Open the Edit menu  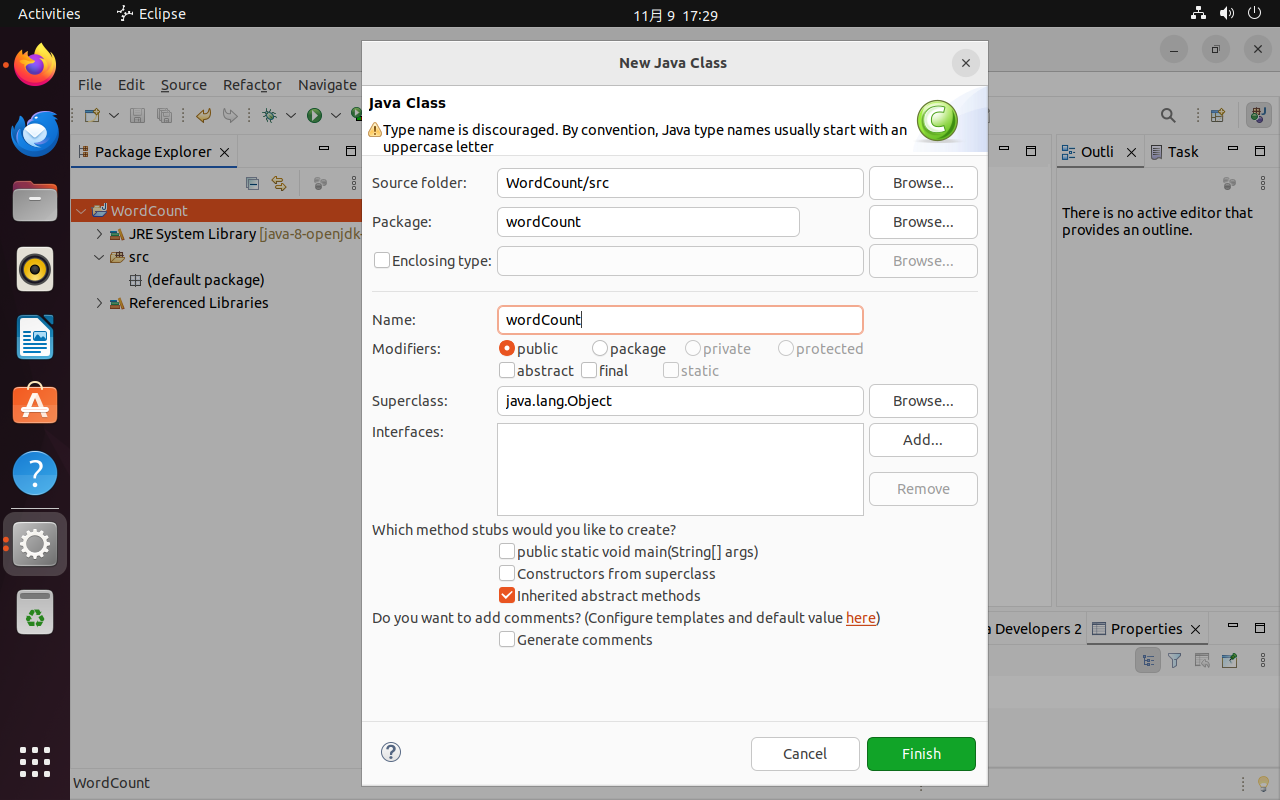coord(131,85)
